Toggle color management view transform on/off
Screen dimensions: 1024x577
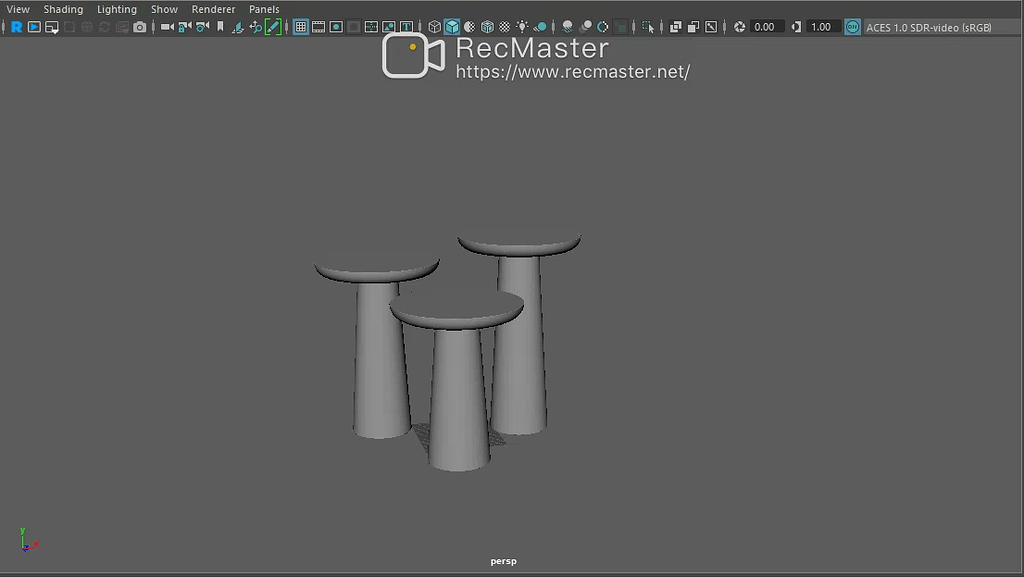click(x=852, y=27)
